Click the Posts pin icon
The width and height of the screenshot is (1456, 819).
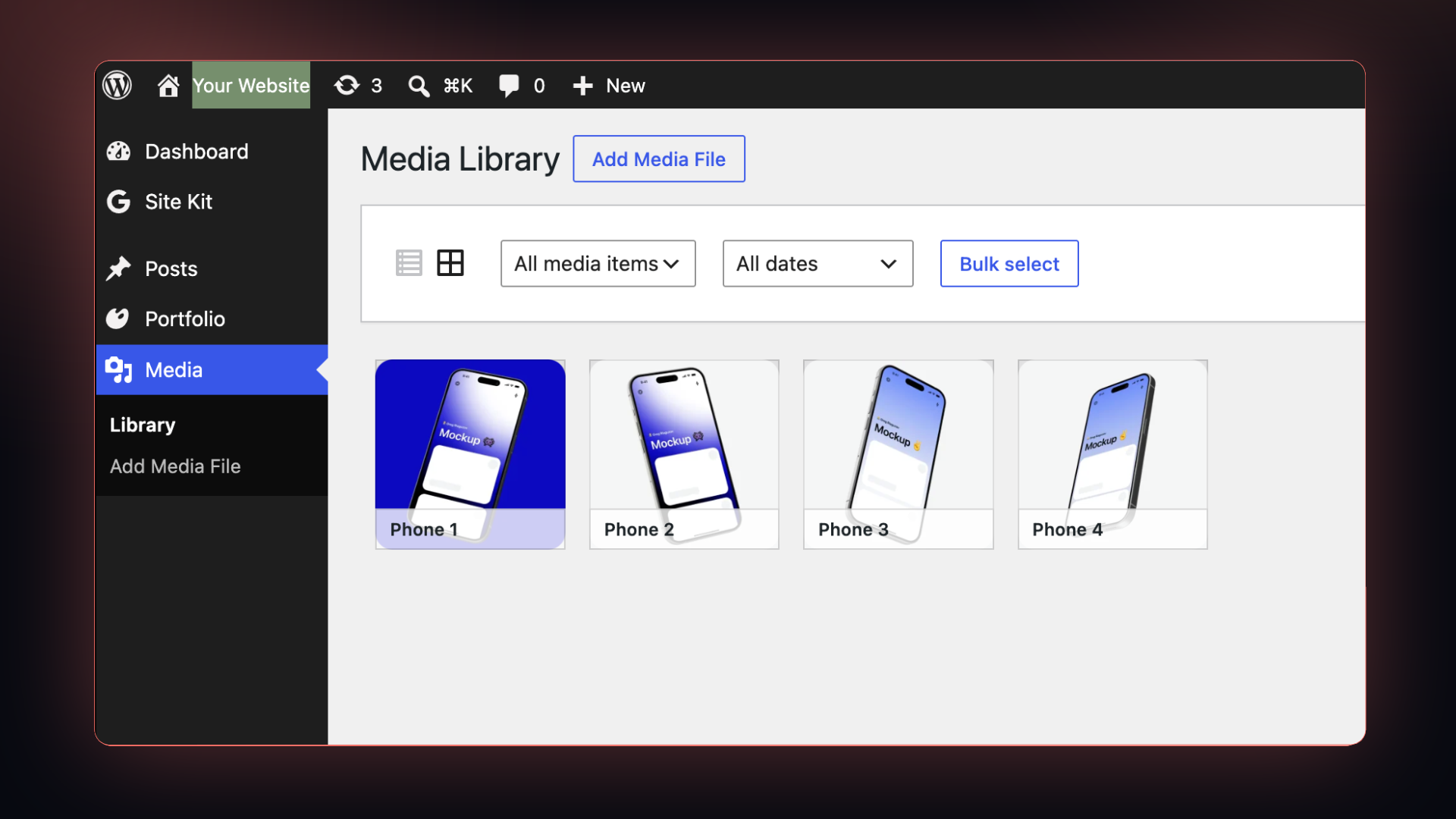pos(118,268)
